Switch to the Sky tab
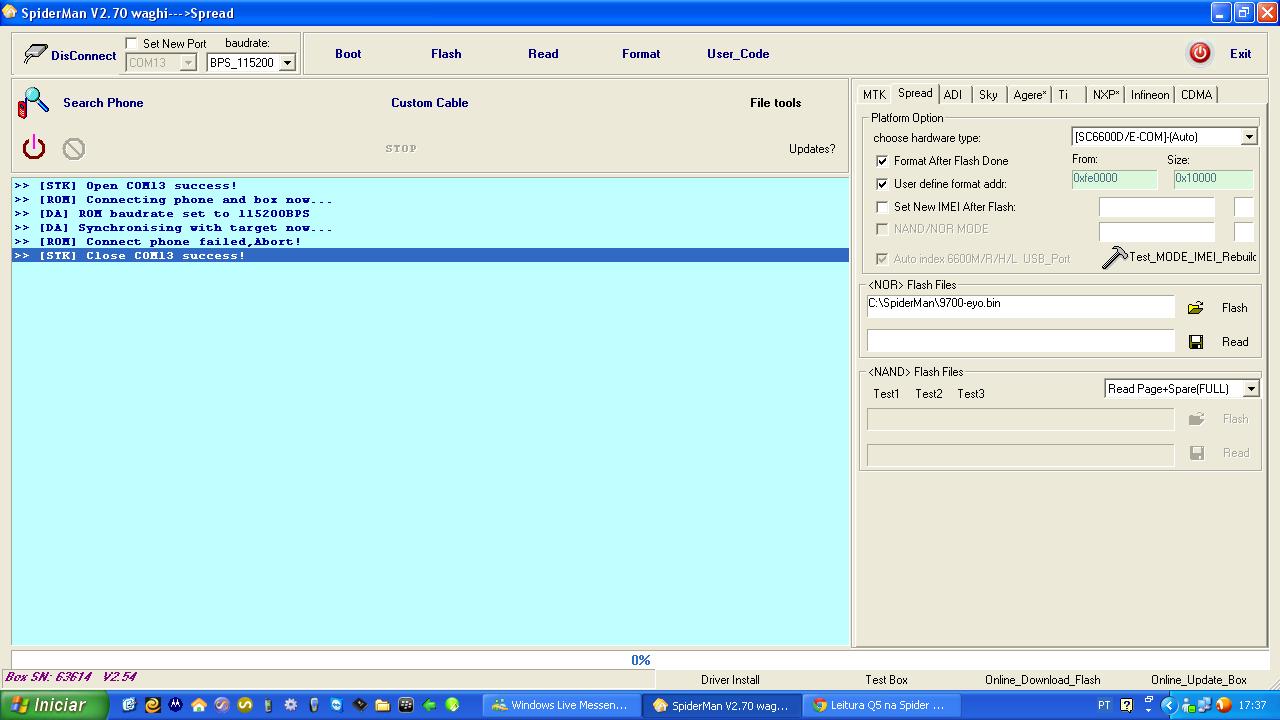Image resolution: width=1280 pixels, height=720 pixels. [988, 95]
